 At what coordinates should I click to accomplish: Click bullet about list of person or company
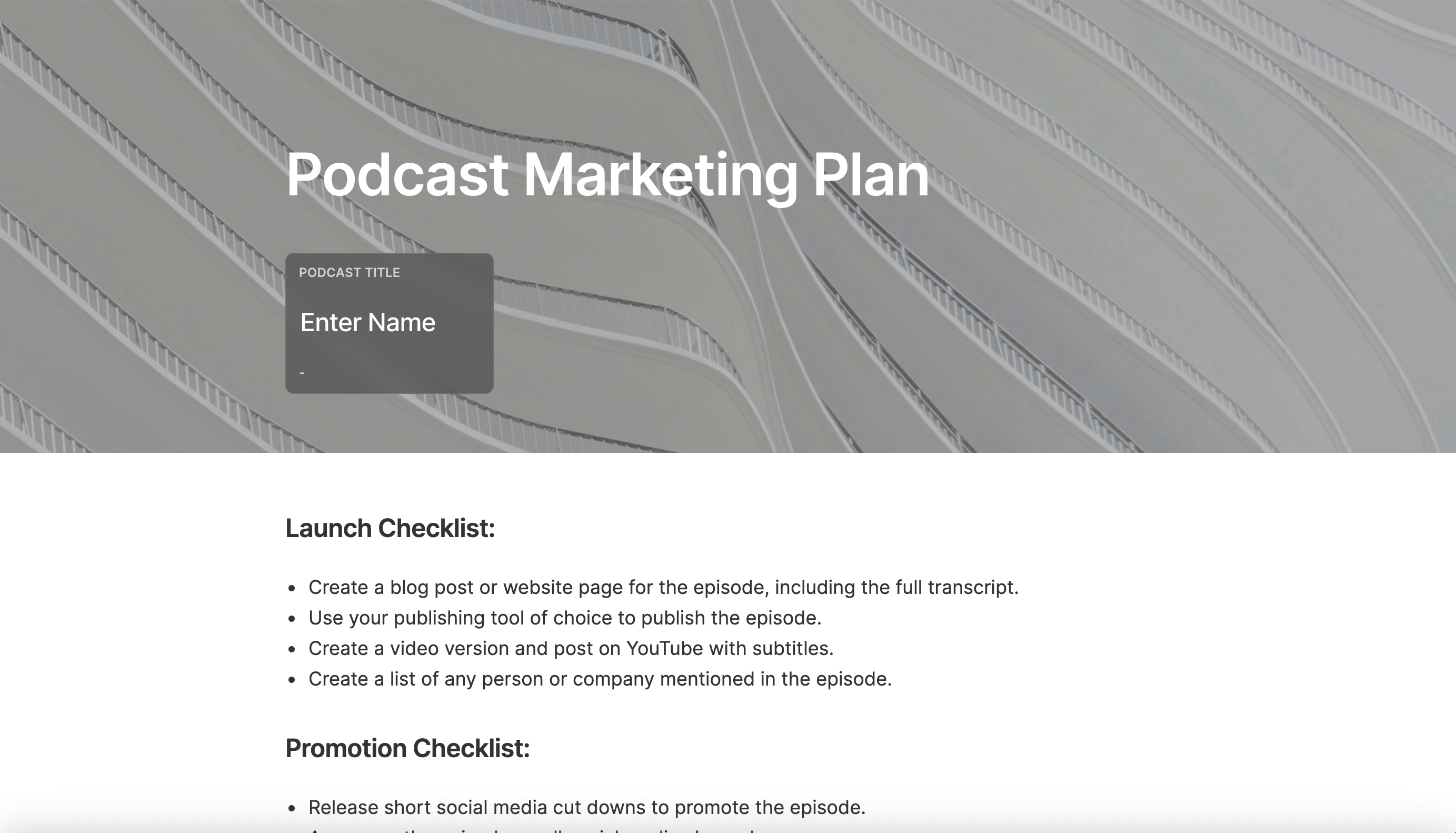[600, 679]
